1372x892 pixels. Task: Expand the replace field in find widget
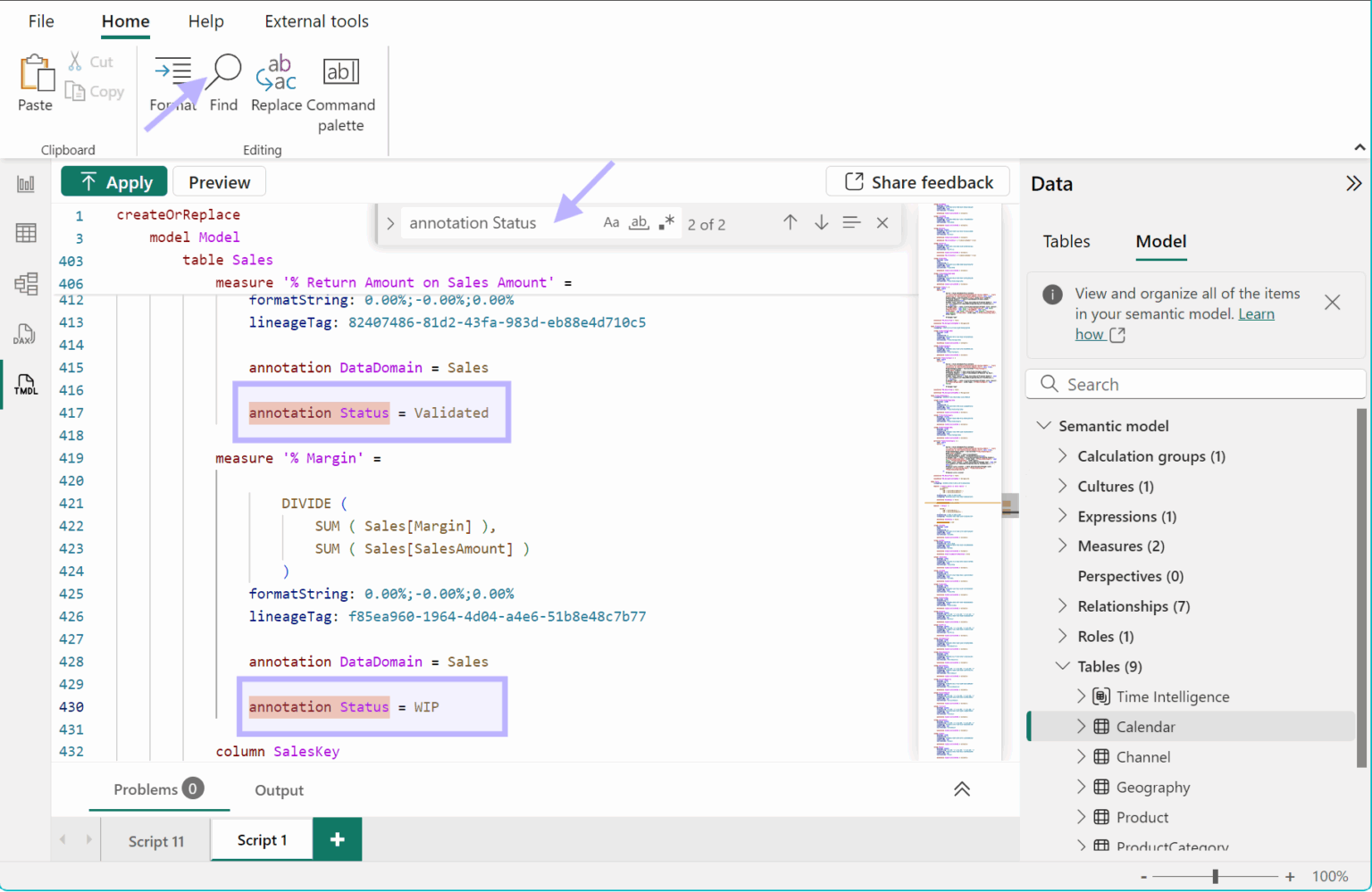[x=390, y=222]
